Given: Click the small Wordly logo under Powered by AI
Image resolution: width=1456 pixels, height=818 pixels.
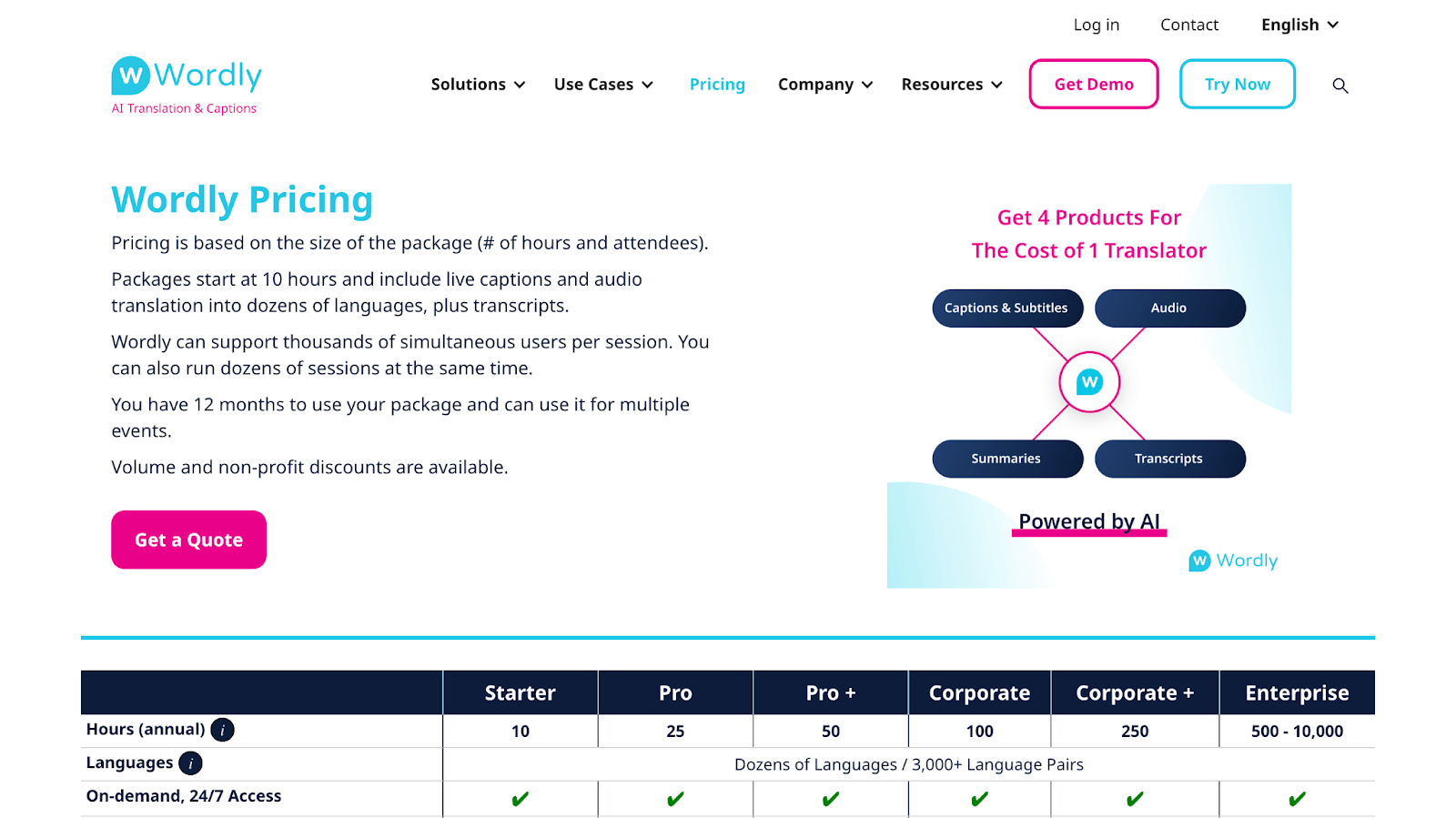Looking at the screenshot, I should pyautogui.click(x=1233, y=560).
